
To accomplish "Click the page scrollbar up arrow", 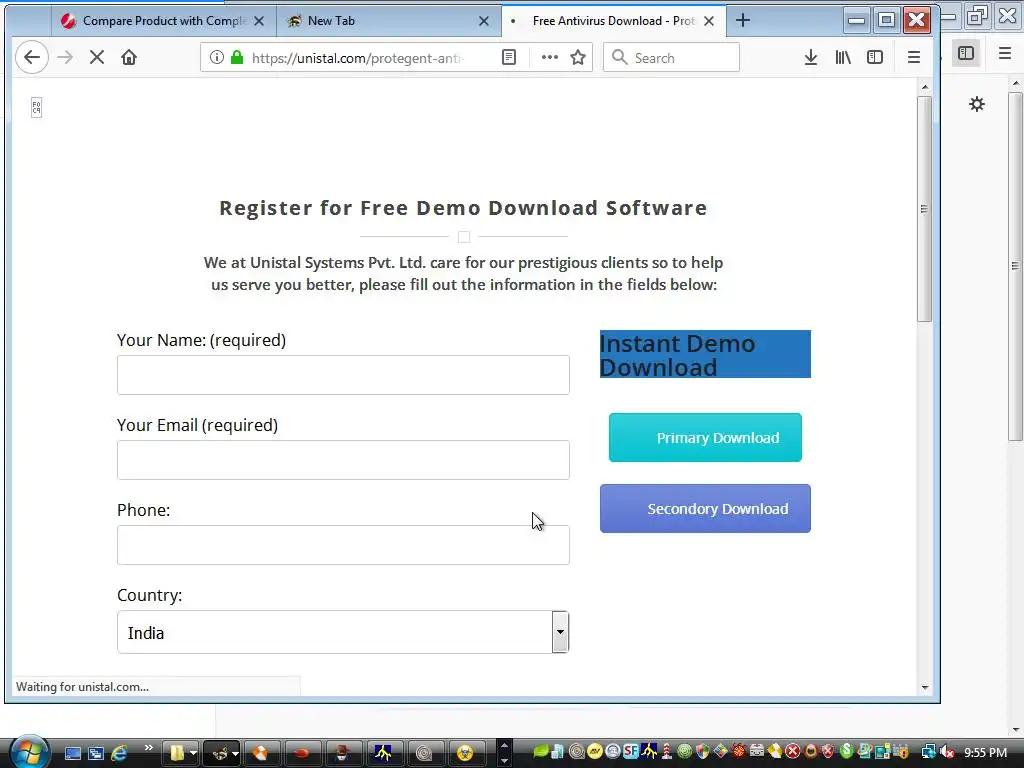I will tap(925, 87).
